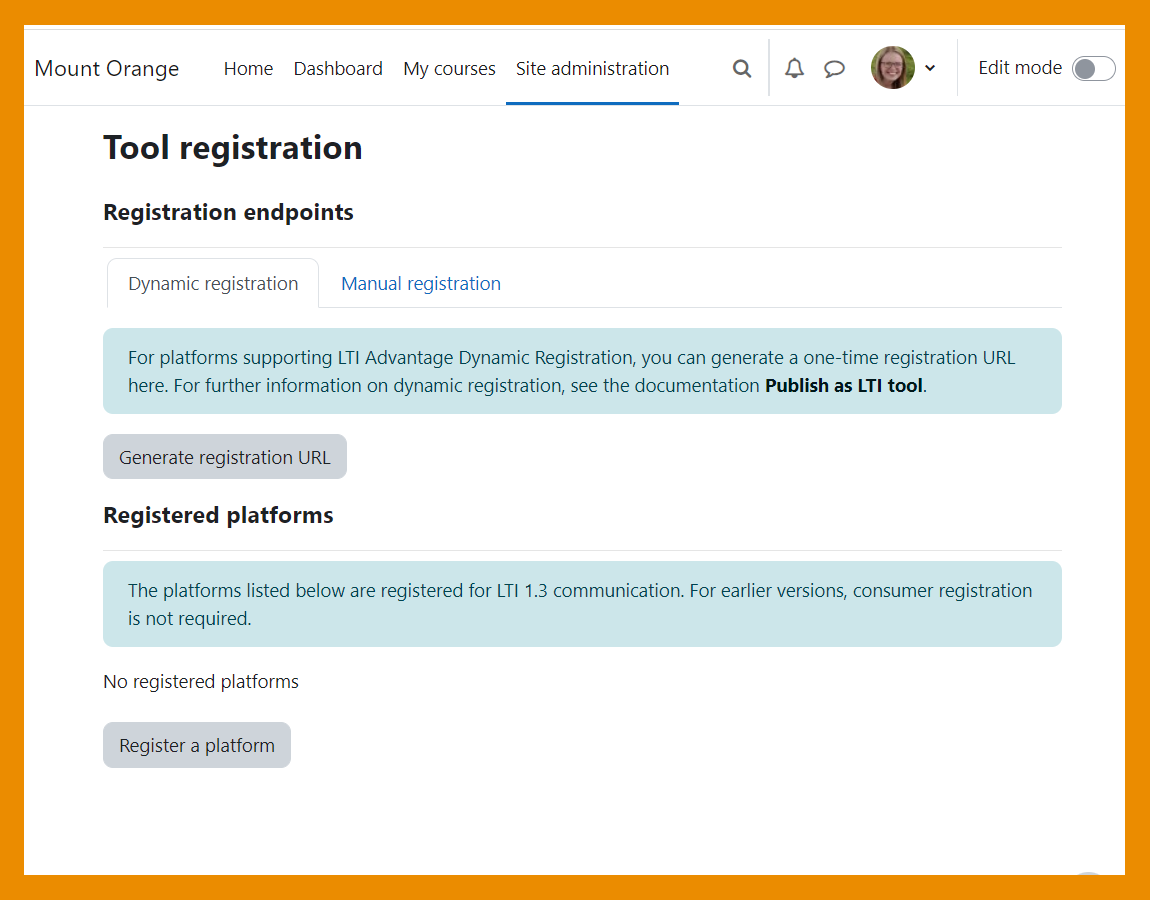This screenshot has height=900, width=1150.
Task: Click the help button at bottom right corner
Action: tap(1088, 876)
